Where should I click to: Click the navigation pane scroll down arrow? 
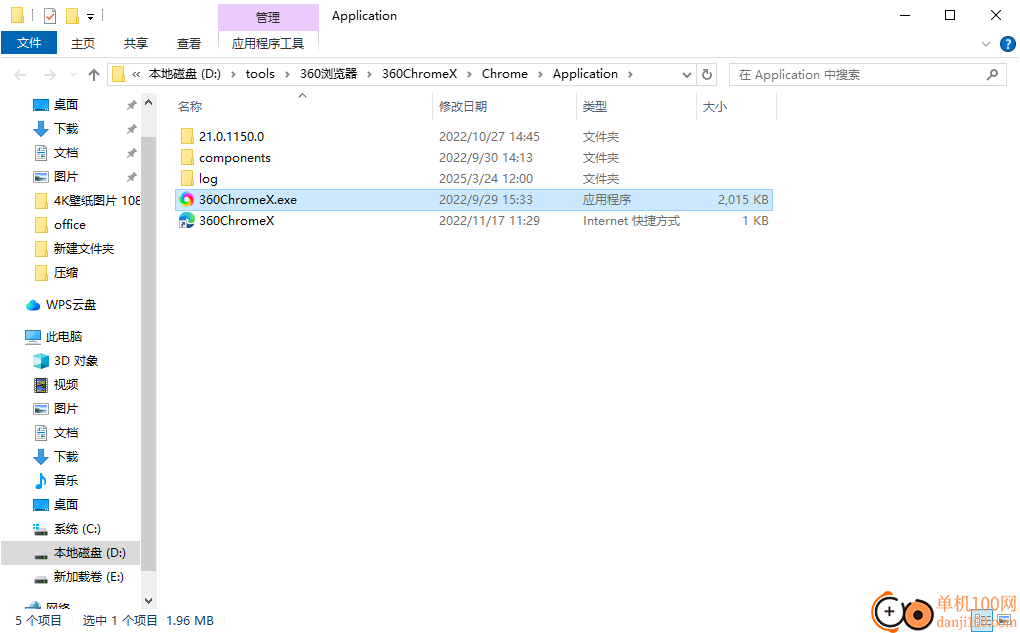tap(148, 600)
